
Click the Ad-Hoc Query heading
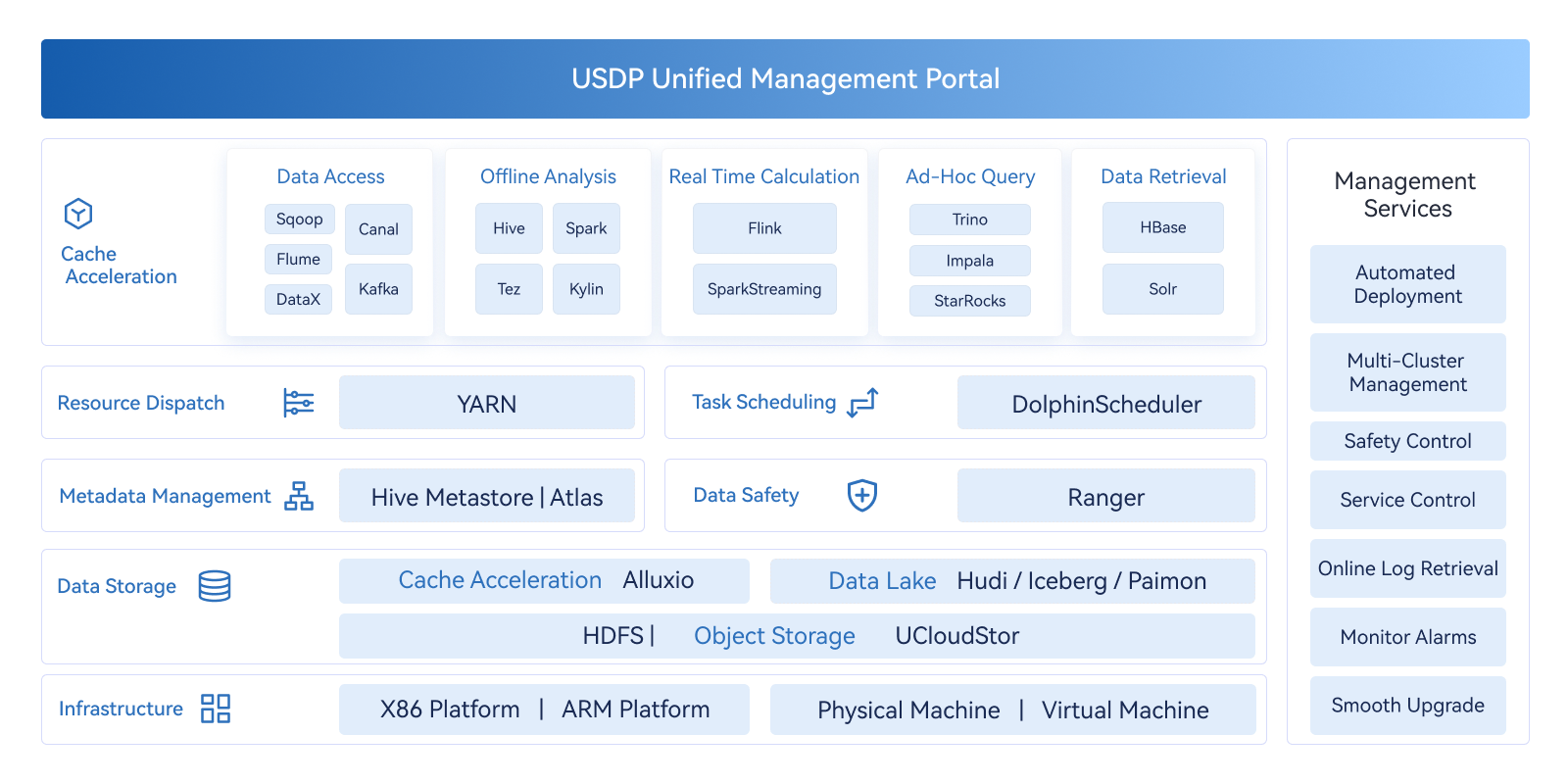(970, 176)
